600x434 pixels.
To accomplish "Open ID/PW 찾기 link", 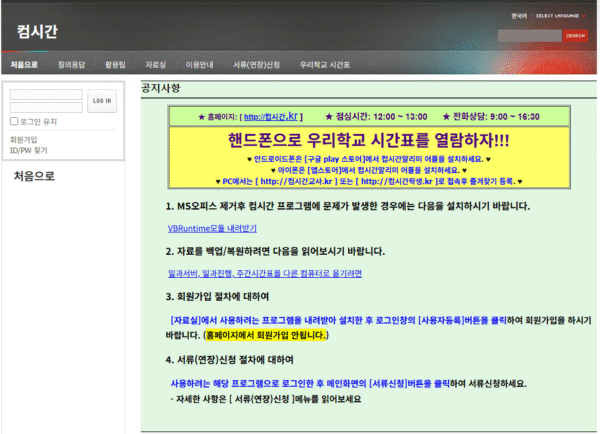I will pyautogui.click(x=29, y=150).
